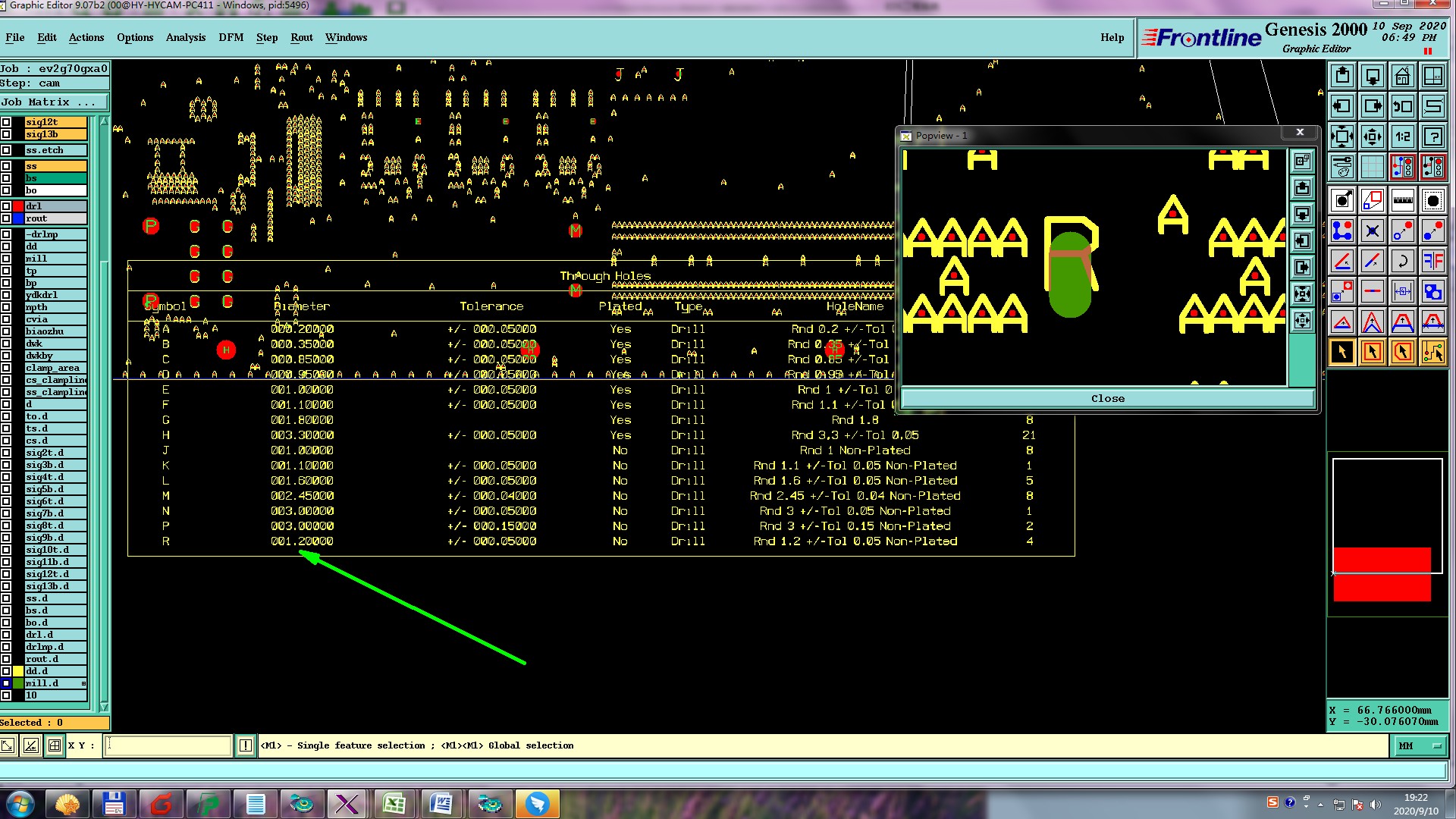Toggle the mill.d layer checkbox
The image size is (1456, 819).
tap(6, 683)
